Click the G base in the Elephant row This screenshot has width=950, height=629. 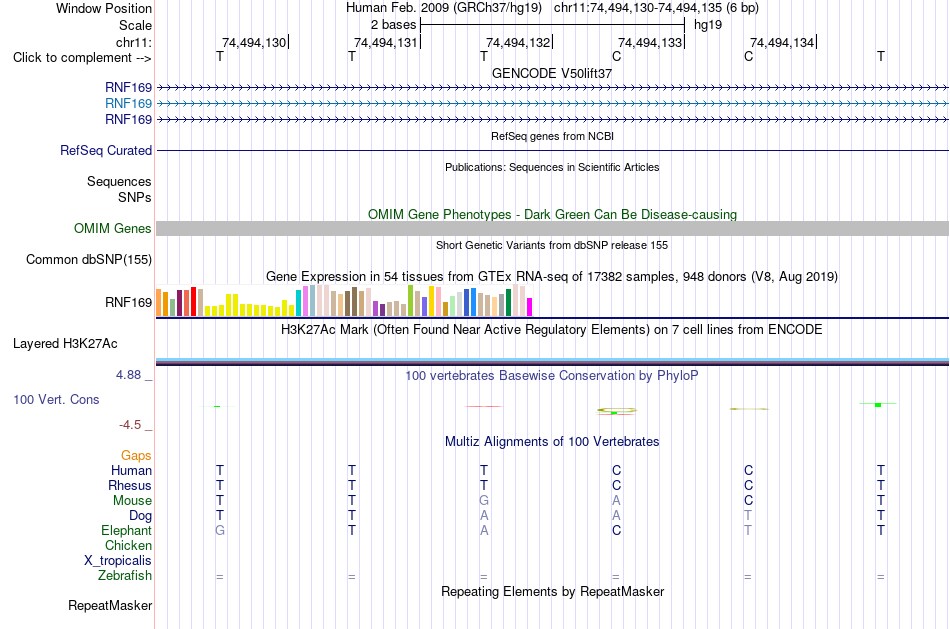click(220, 531)
